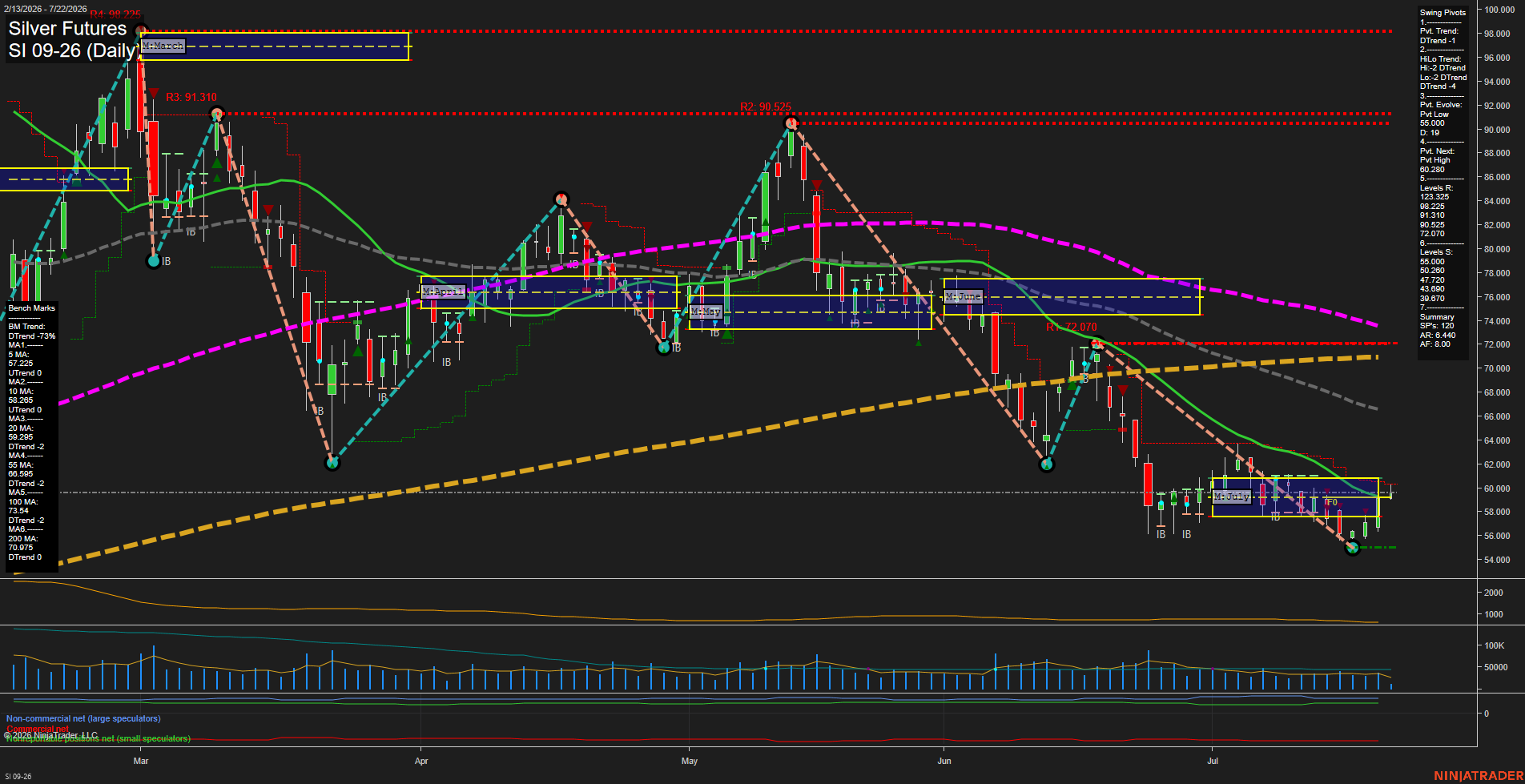Viewport: 1525px width, 784px height.
Task: Click the Pvt. Evolve label
Action: [1441, 105]
